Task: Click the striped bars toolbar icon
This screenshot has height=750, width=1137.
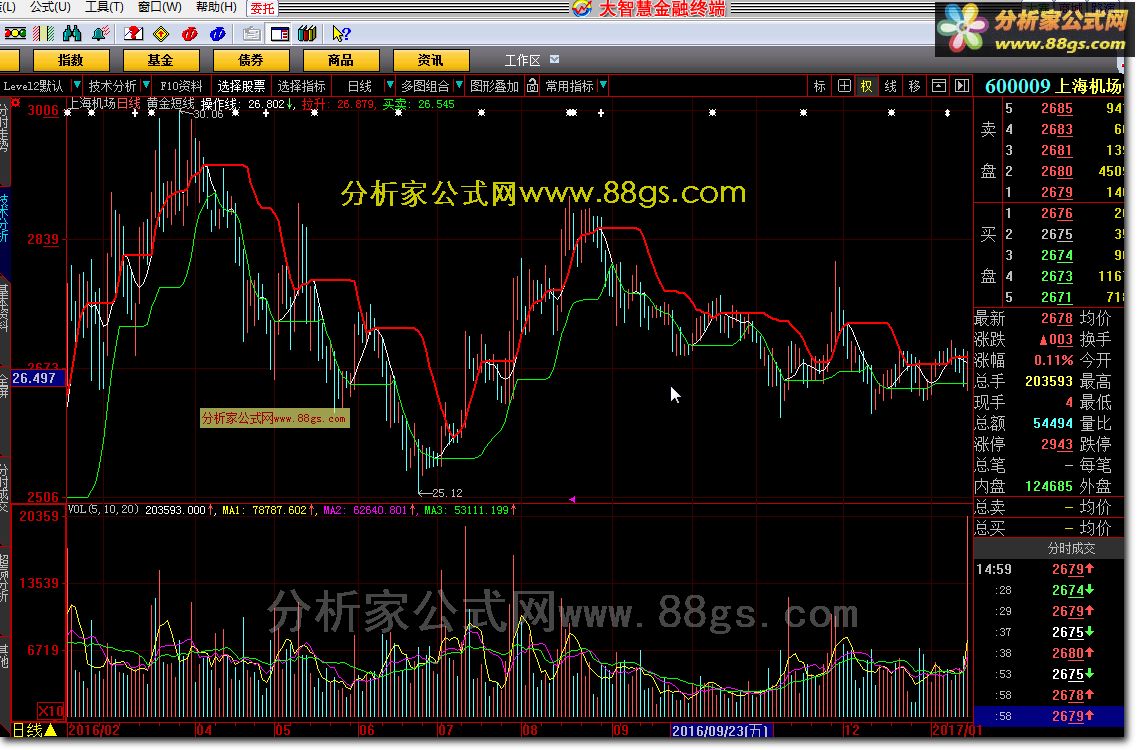Action: (44, 33)
